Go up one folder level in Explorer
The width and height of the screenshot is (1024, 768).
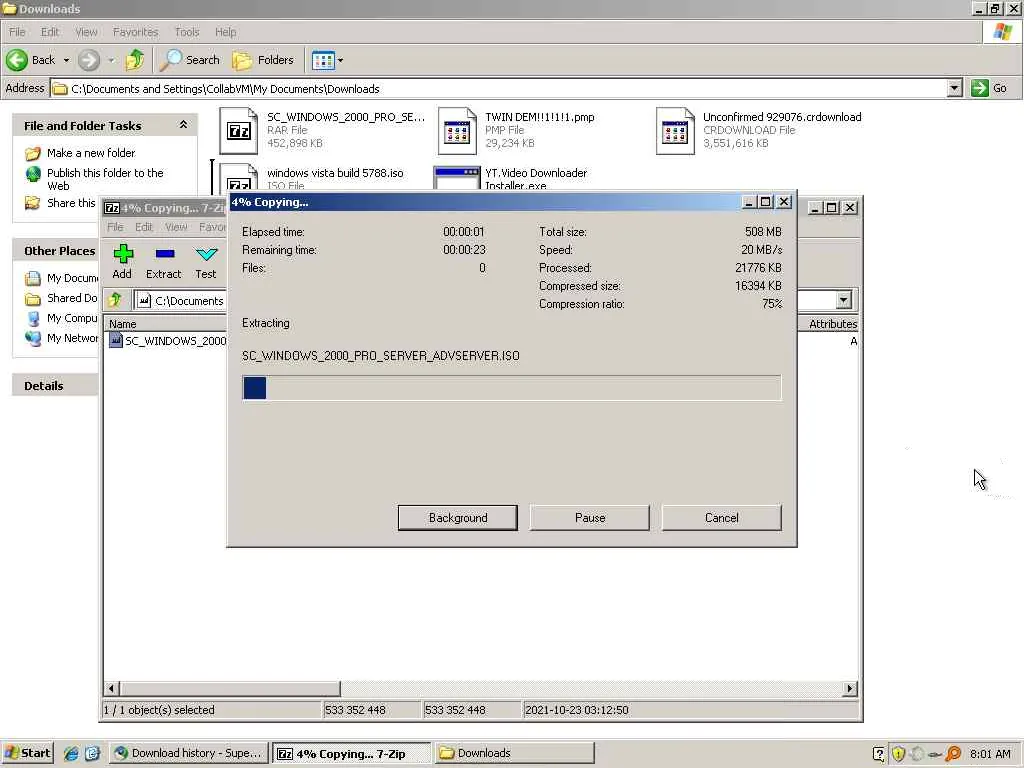click(135, 60)
